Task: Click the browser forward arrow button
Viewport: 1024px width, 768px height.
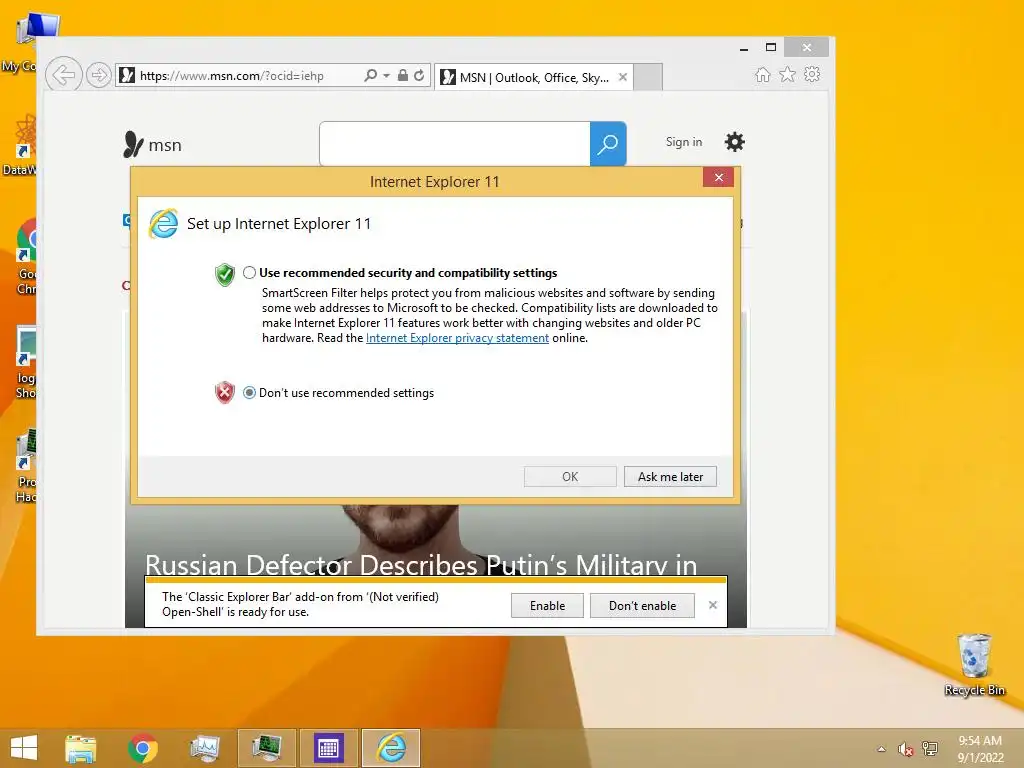Action: [99, 75]
